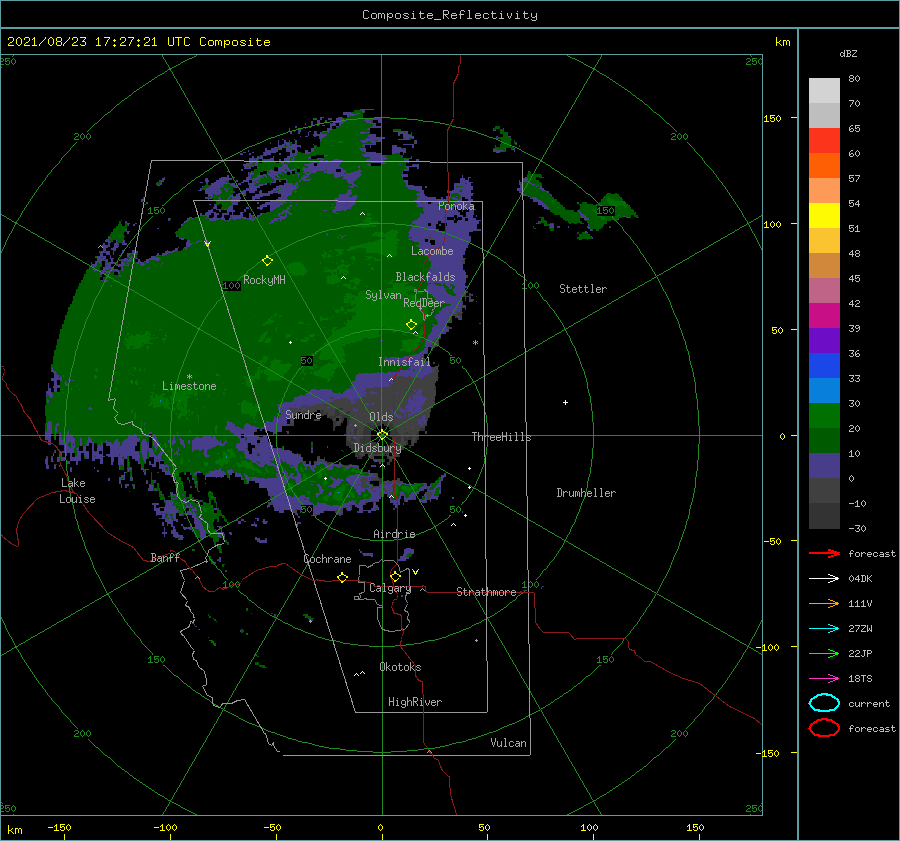Screen dimensions: 900x841
Task: Click the Okotoks town label
Action: [x=400, y=667]
